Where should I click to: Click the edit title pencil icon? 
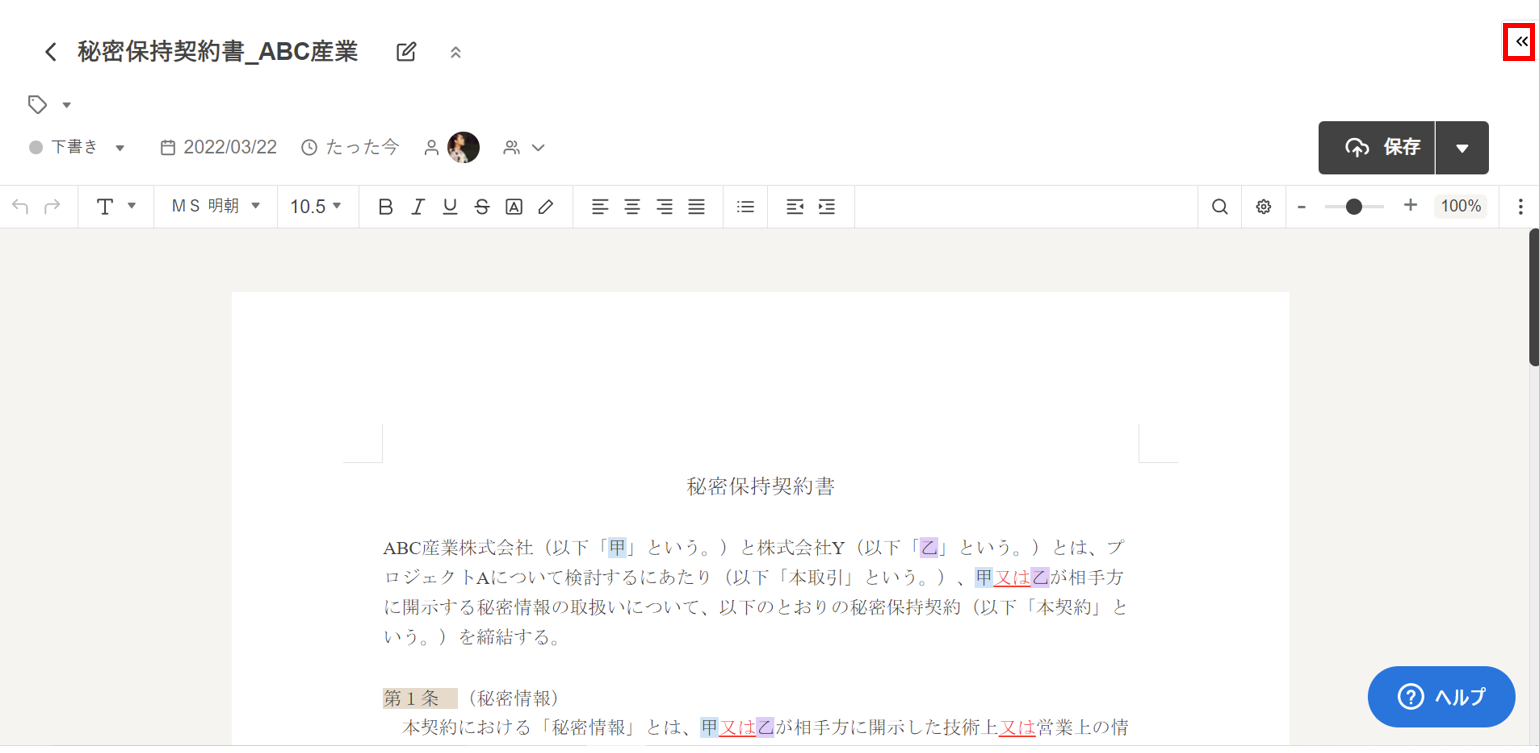[x=406, y=52]
